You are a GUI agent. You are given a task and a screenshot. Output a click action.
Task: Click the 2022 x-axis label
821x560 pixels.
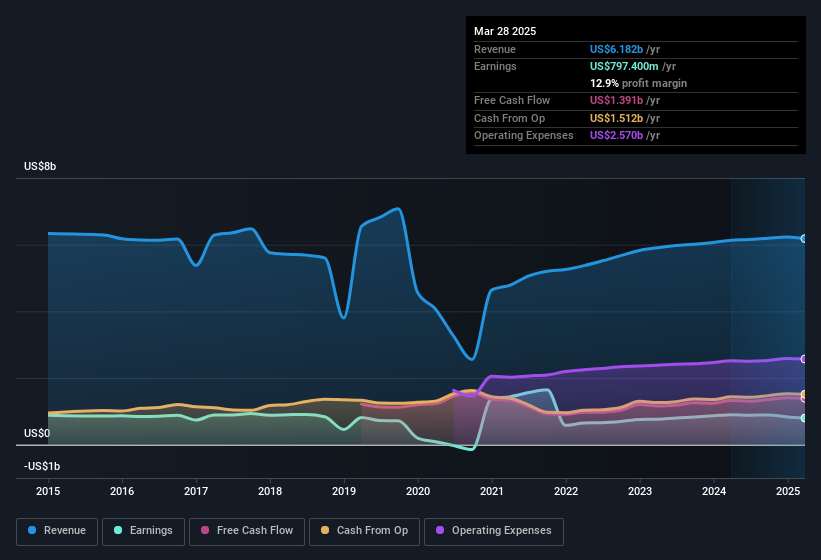(566, 491)
